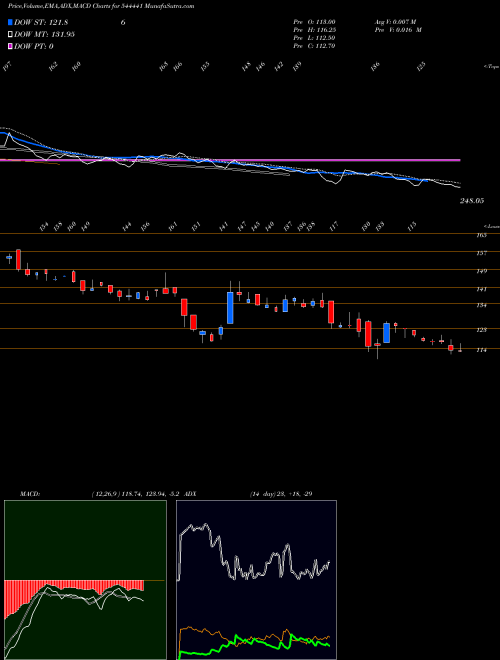Click the 149 price axis label
The height and width of the screenshot is (660, 500).
[481, 271]
